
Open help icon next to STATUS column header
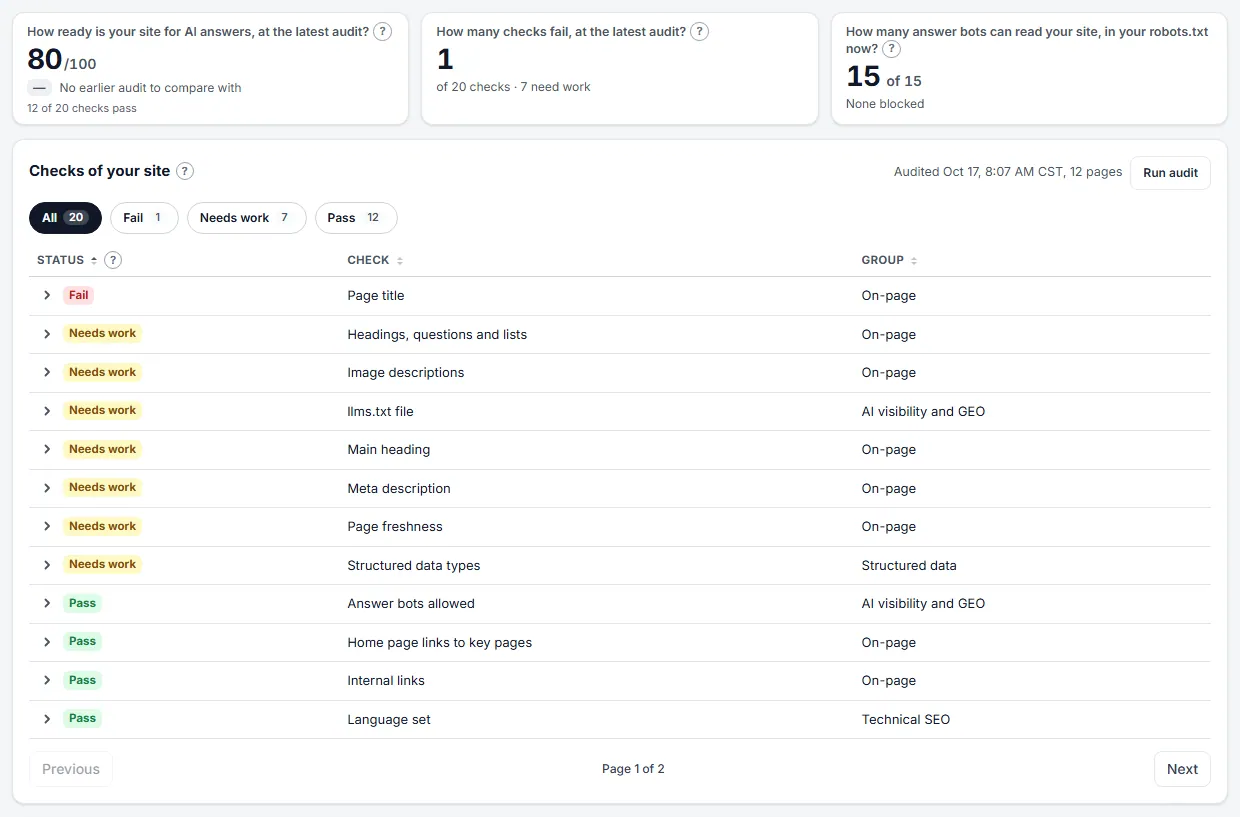click(x=113, y=260)
